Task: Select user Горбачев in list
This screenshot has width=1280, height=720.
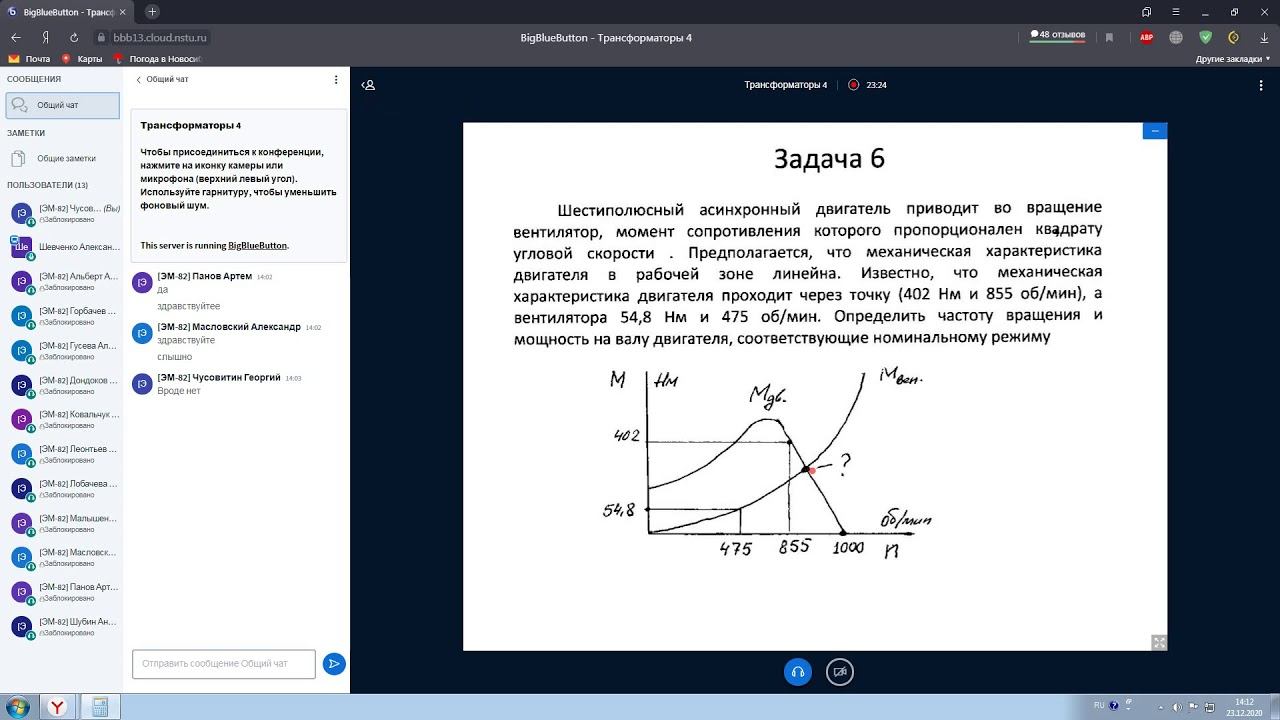Action: tap(62, 316)
